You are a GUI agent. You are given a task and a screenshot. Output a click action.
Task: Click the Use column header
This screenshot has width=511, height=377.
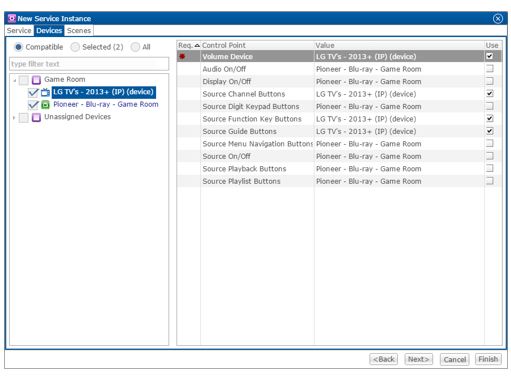click(x=493, y=45)
